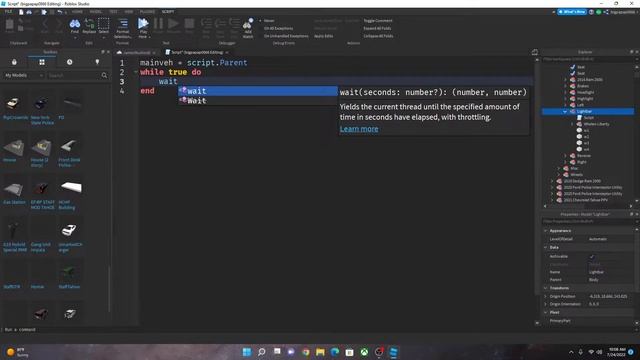The height and width of the screenshot is (360, 640).
Task: Switch to the HOME ribbon tab
Action: (77, 12)
